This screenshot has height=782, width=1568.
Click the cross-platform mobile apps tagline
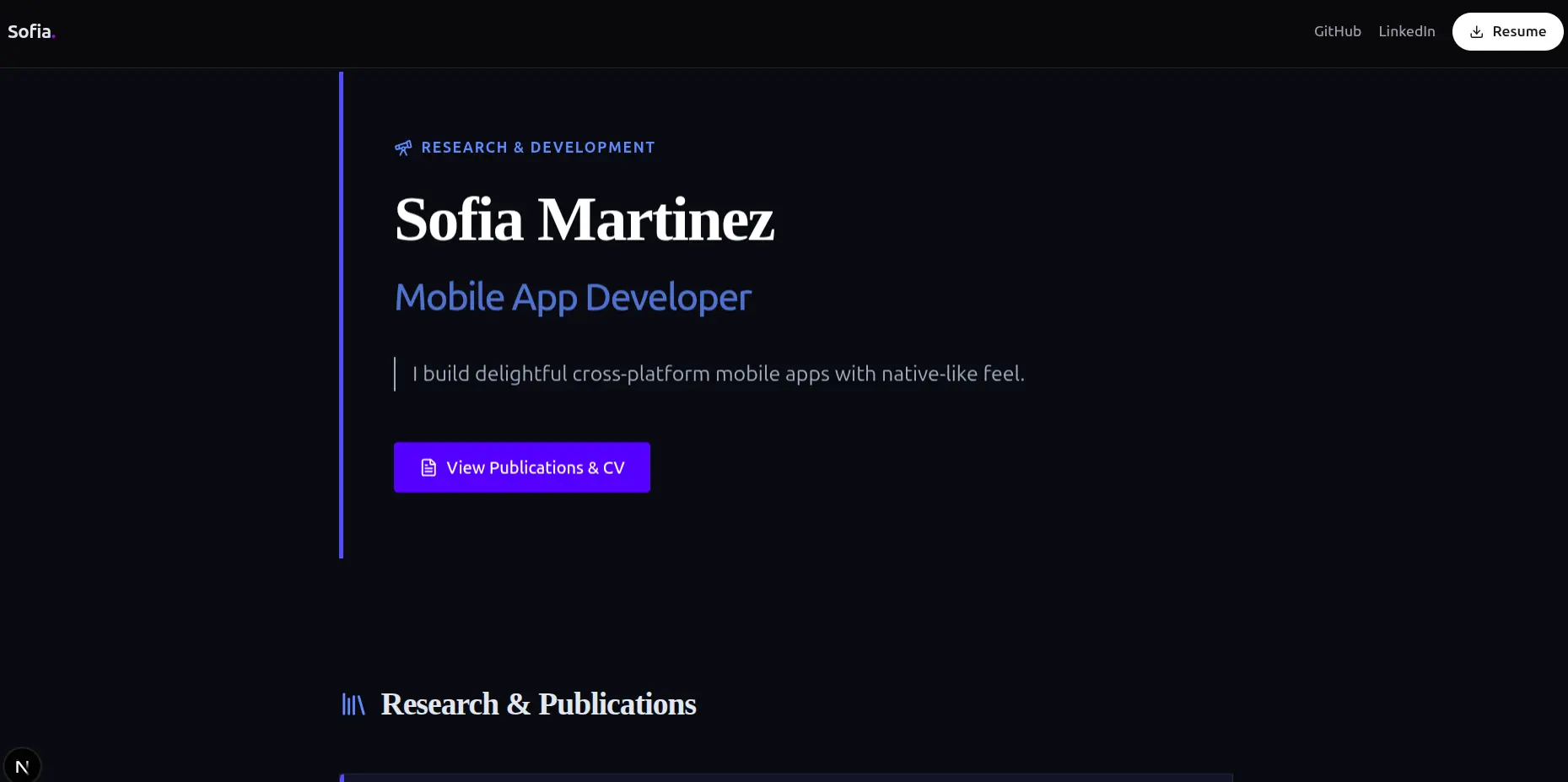click(x=718, y=374)
